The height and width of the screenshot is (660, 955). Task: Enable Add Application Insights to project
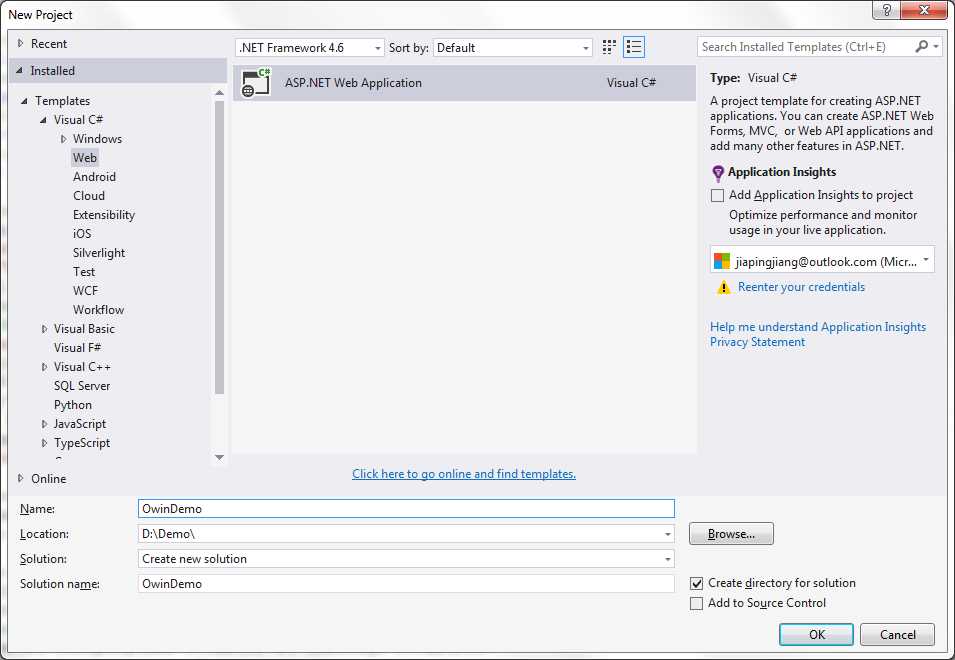point(717,195)
